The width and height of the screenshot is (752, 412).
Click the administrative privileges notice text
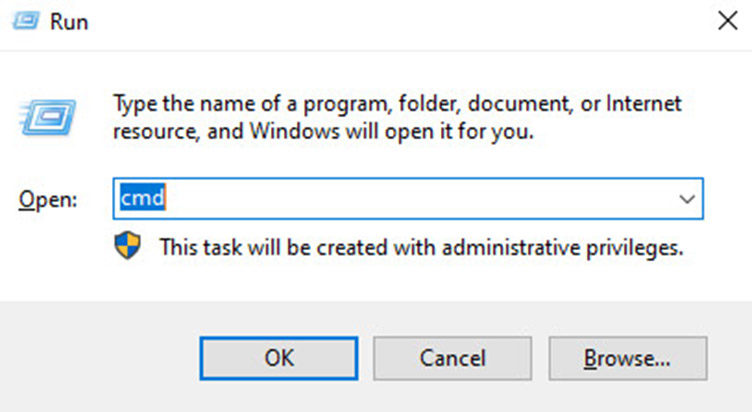pyautogui.click(x=421, y=247)
